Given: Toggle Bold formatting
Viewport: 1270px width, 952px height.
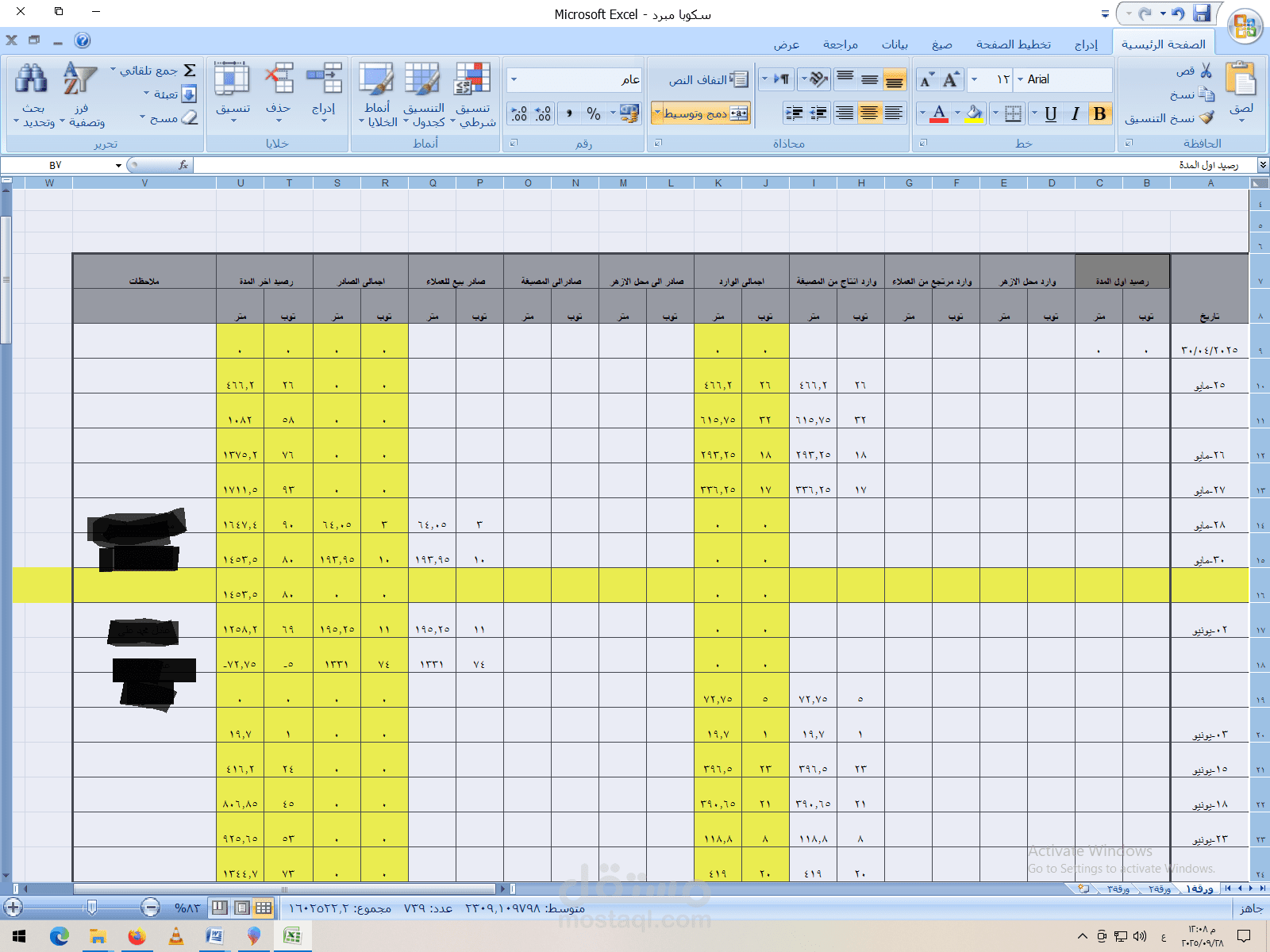Looking at the screenshot, I should point(1099,113).
